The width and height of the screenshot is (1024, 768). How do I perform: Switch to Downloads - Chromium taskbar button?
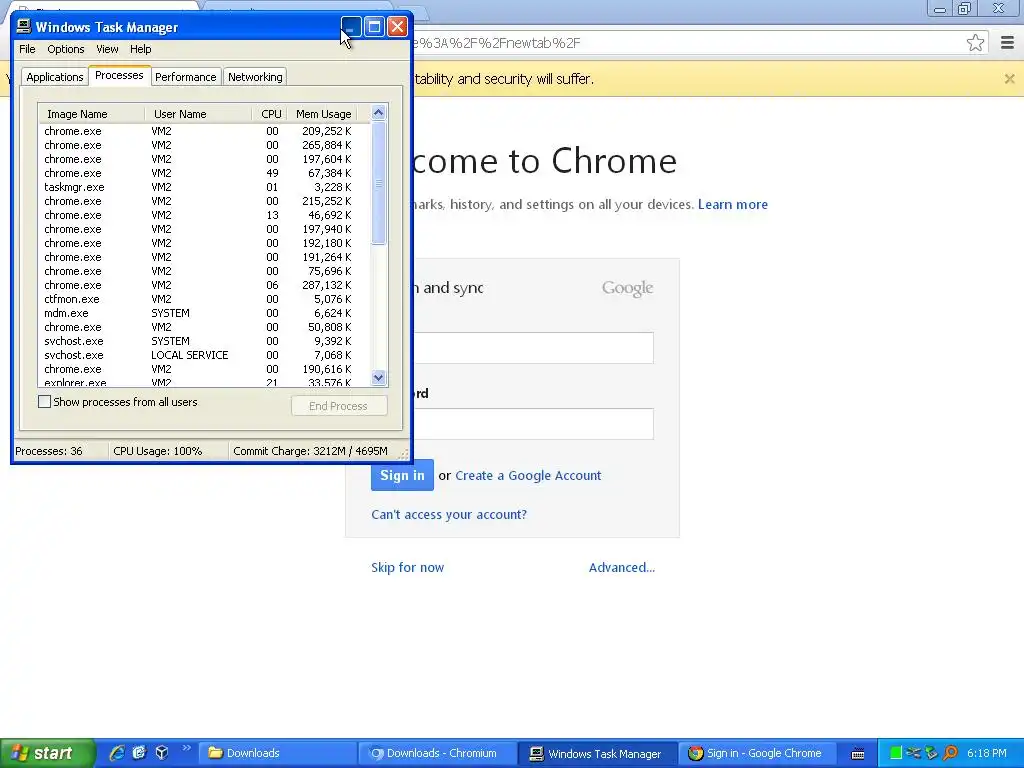[x=437, y=753]
